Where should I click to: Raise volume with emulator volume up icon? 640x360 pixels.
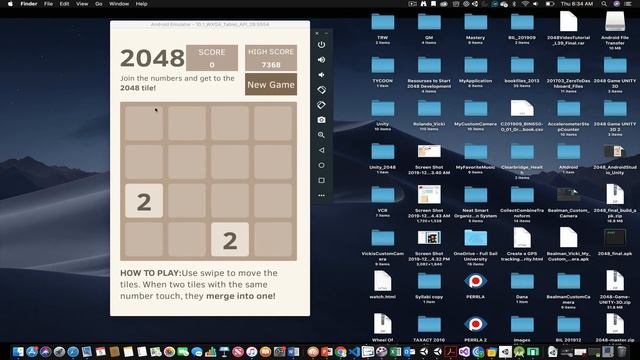tap(322, 60)
